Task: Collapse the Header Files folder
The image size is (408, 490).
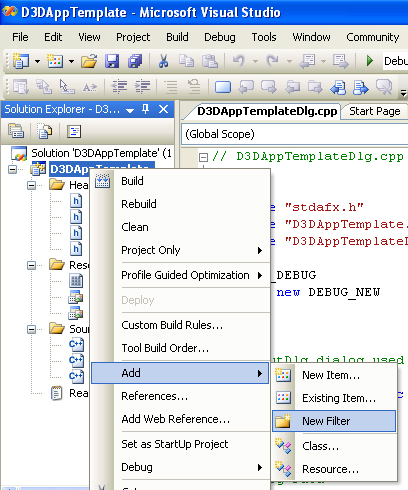Action: (32, 185)
